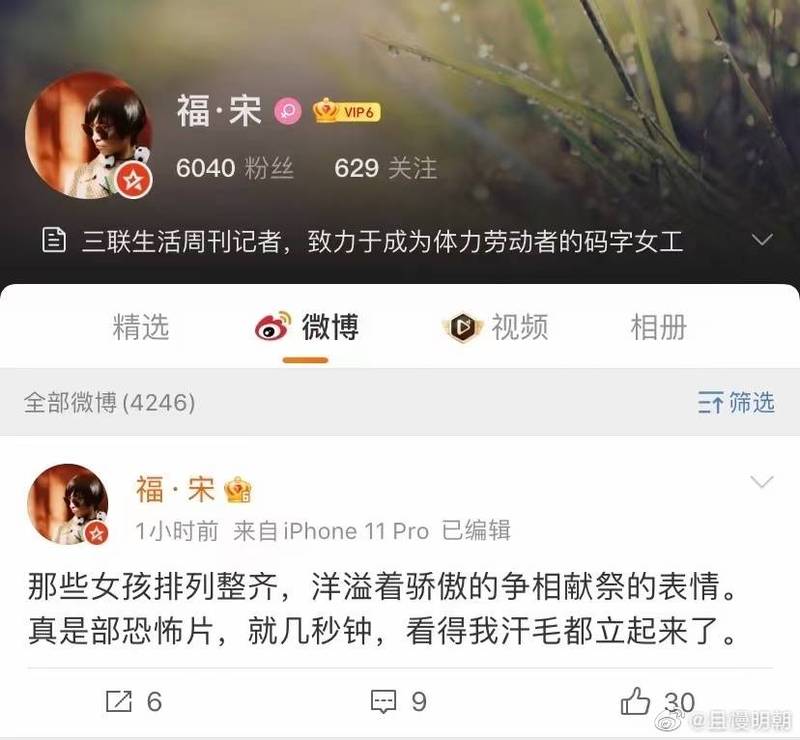Tap the crown badge beside post author name
Image resolution: width=800 pixels, height=740 pixels.
tap(238, 489)
